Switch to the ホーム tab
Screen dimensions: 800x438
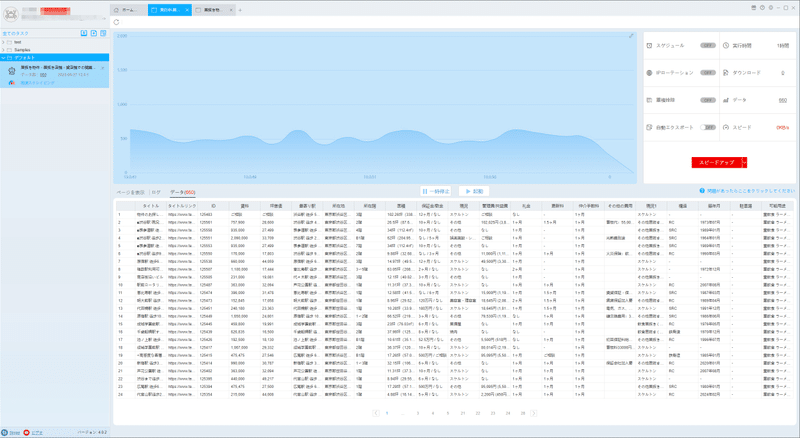pyautogui.click(x=129, y=10)
